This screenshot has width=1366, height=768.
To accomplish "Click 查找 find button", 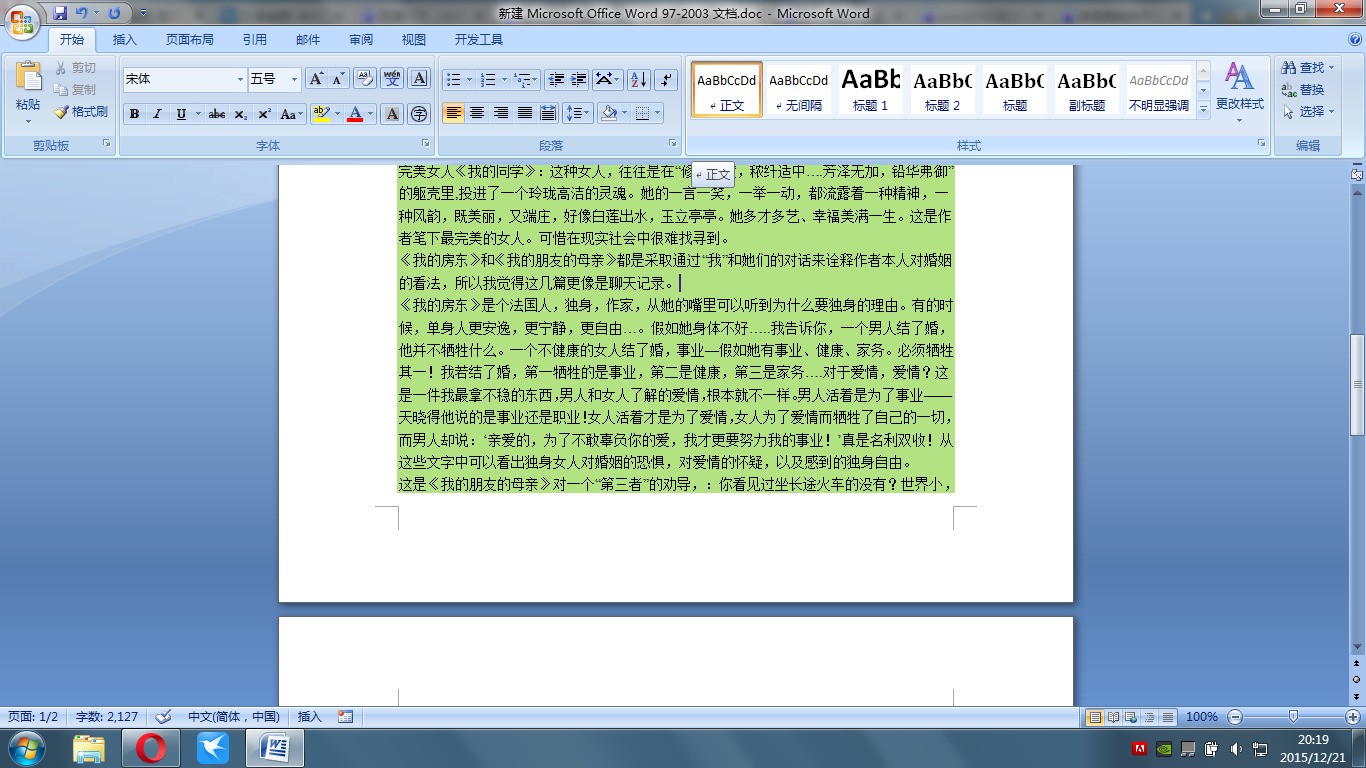I will [x=1308, y=68].
